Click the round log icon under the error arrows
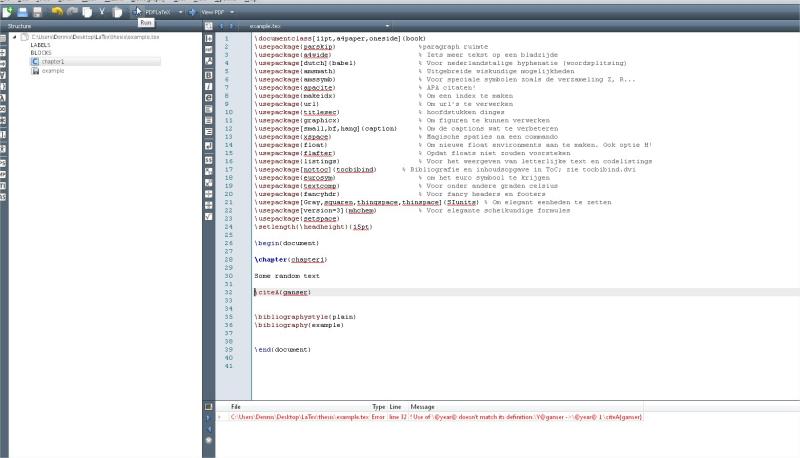This screenshot has width=800, height=458. 209,440
